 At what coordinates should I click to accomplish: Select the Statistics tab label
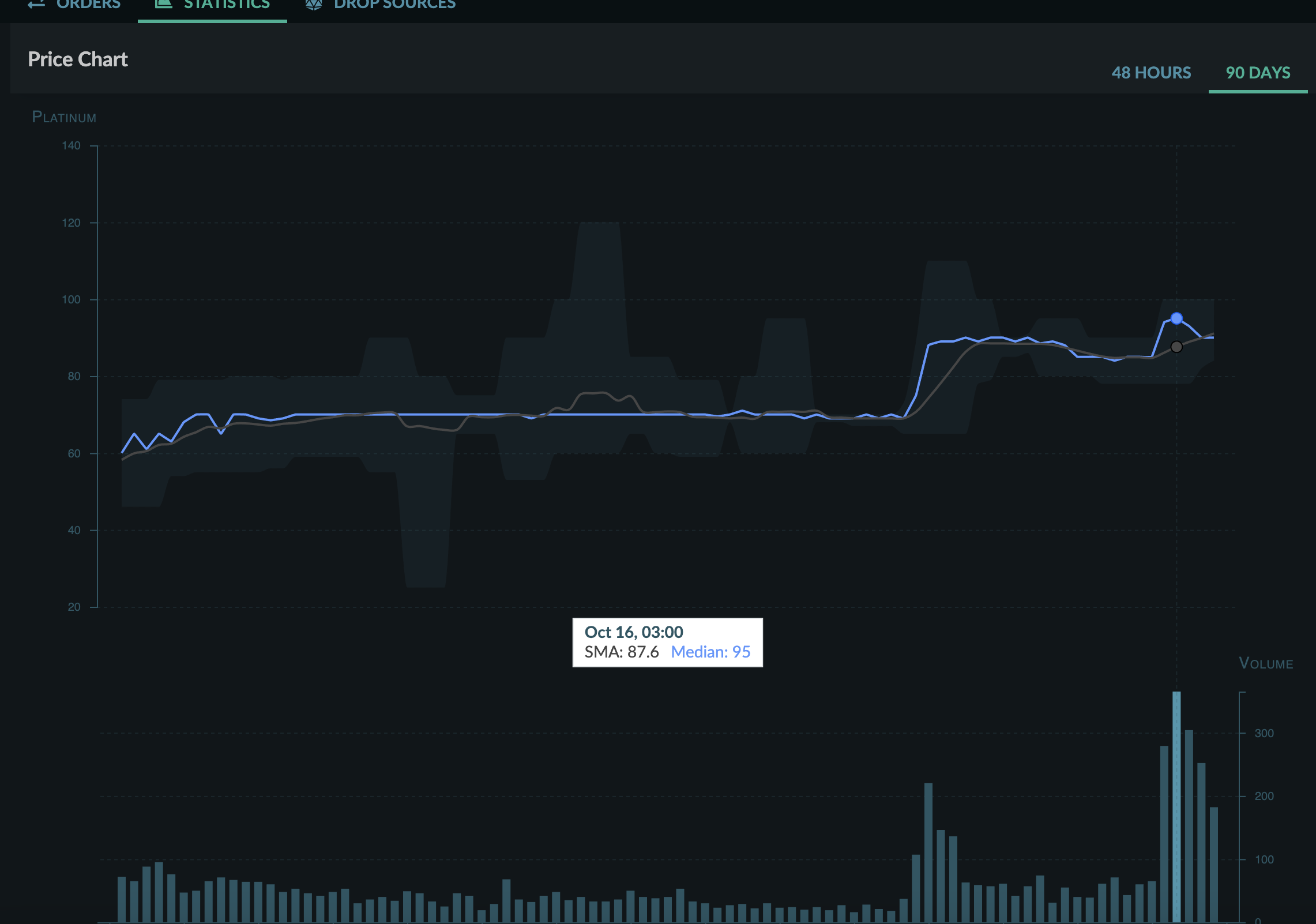[227, 5]
